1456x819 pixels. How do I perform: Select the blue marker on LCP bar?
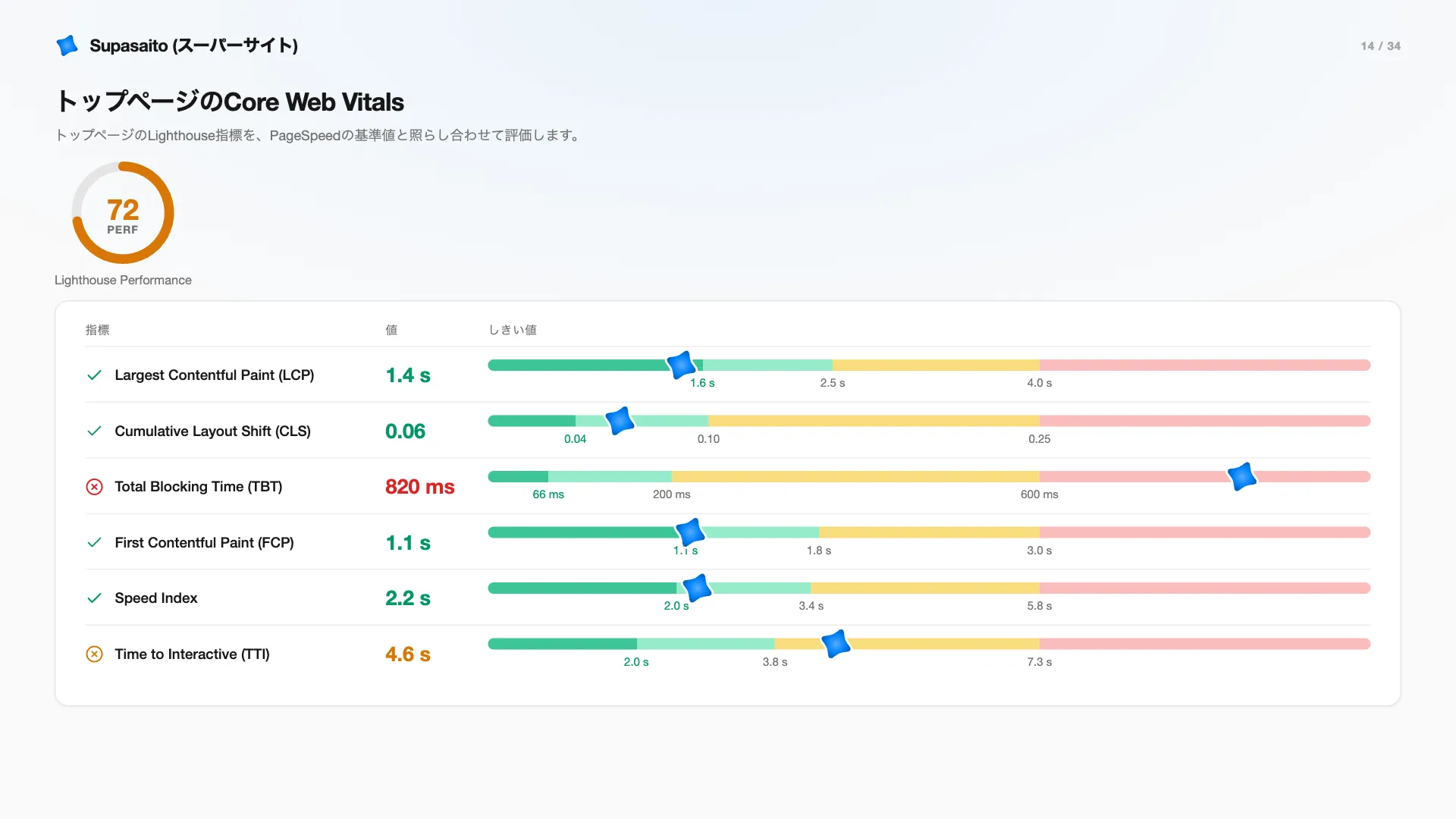681,365
